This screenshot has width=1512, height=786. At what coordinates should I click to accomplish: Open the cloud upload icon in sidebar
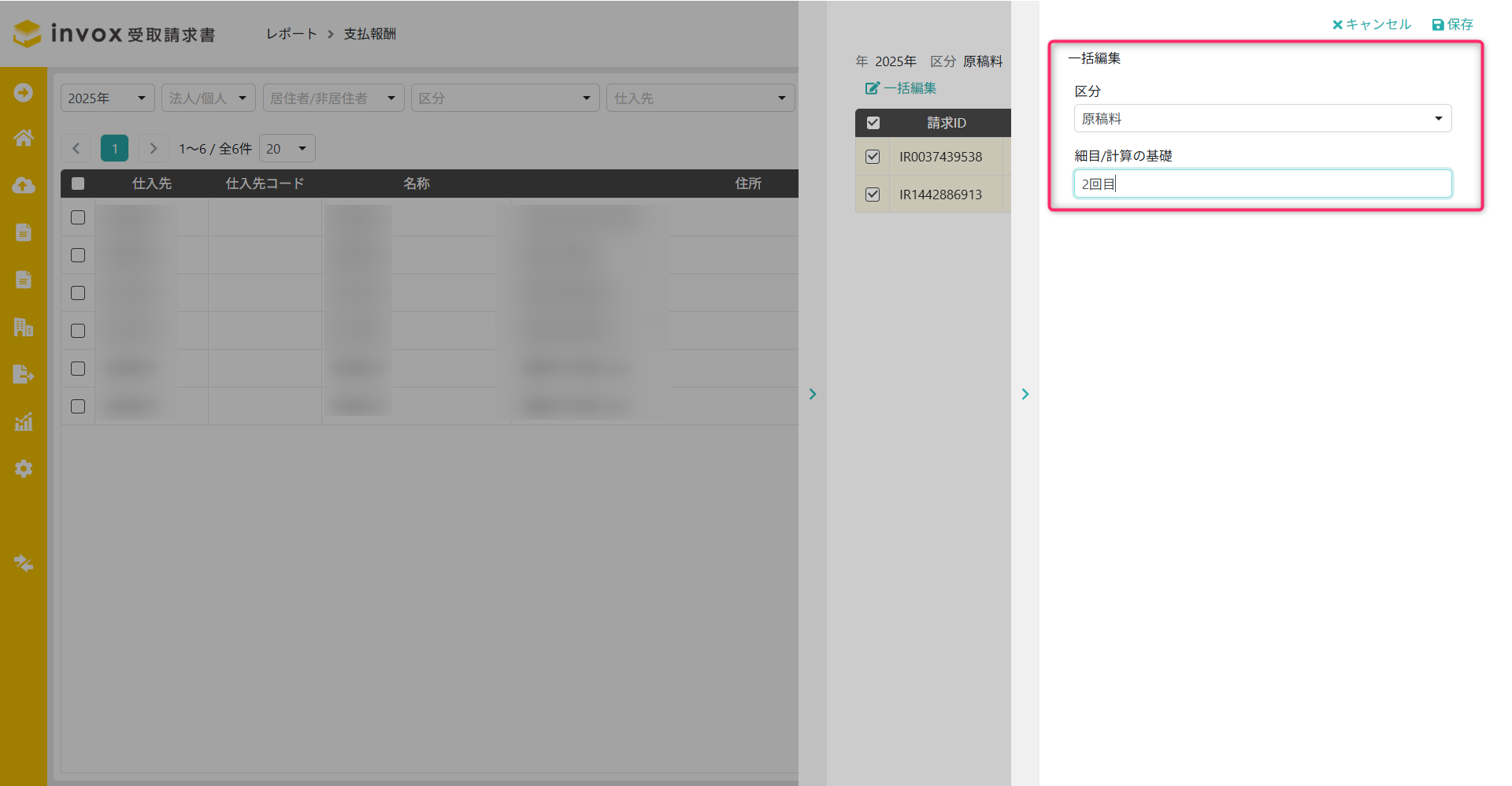pos(24,185)
